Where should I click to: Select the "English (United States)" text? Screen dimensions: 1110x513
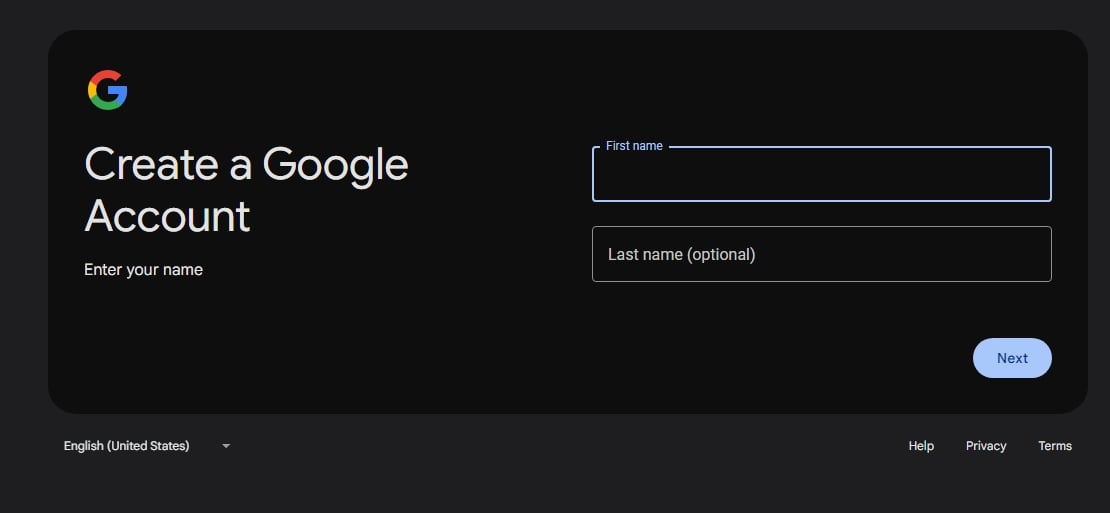pyautogui.click(x=127, y=446)
